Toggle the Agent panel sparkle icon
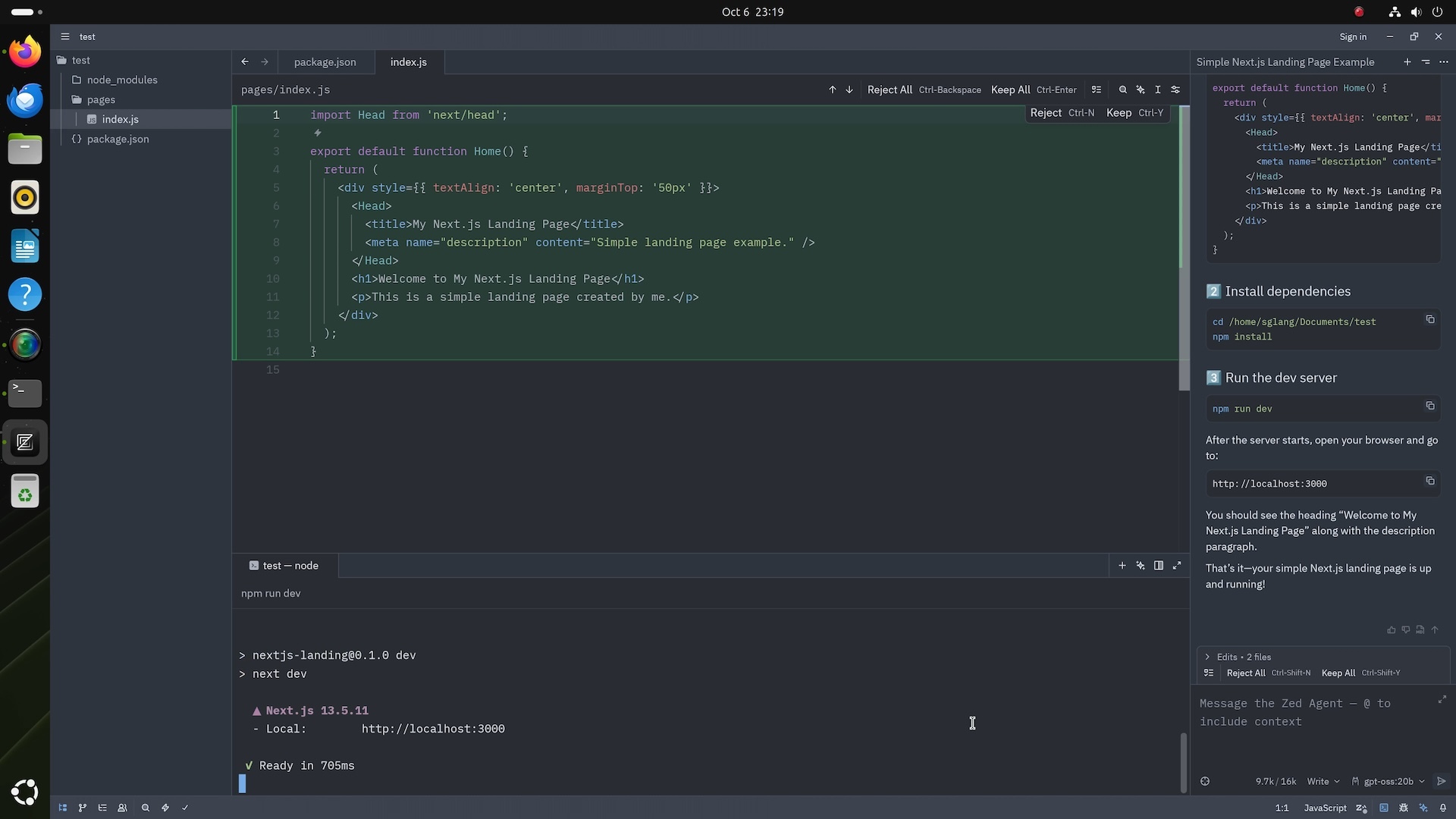The height and width of the screenshot is (819, 1456). (1423, 808)
